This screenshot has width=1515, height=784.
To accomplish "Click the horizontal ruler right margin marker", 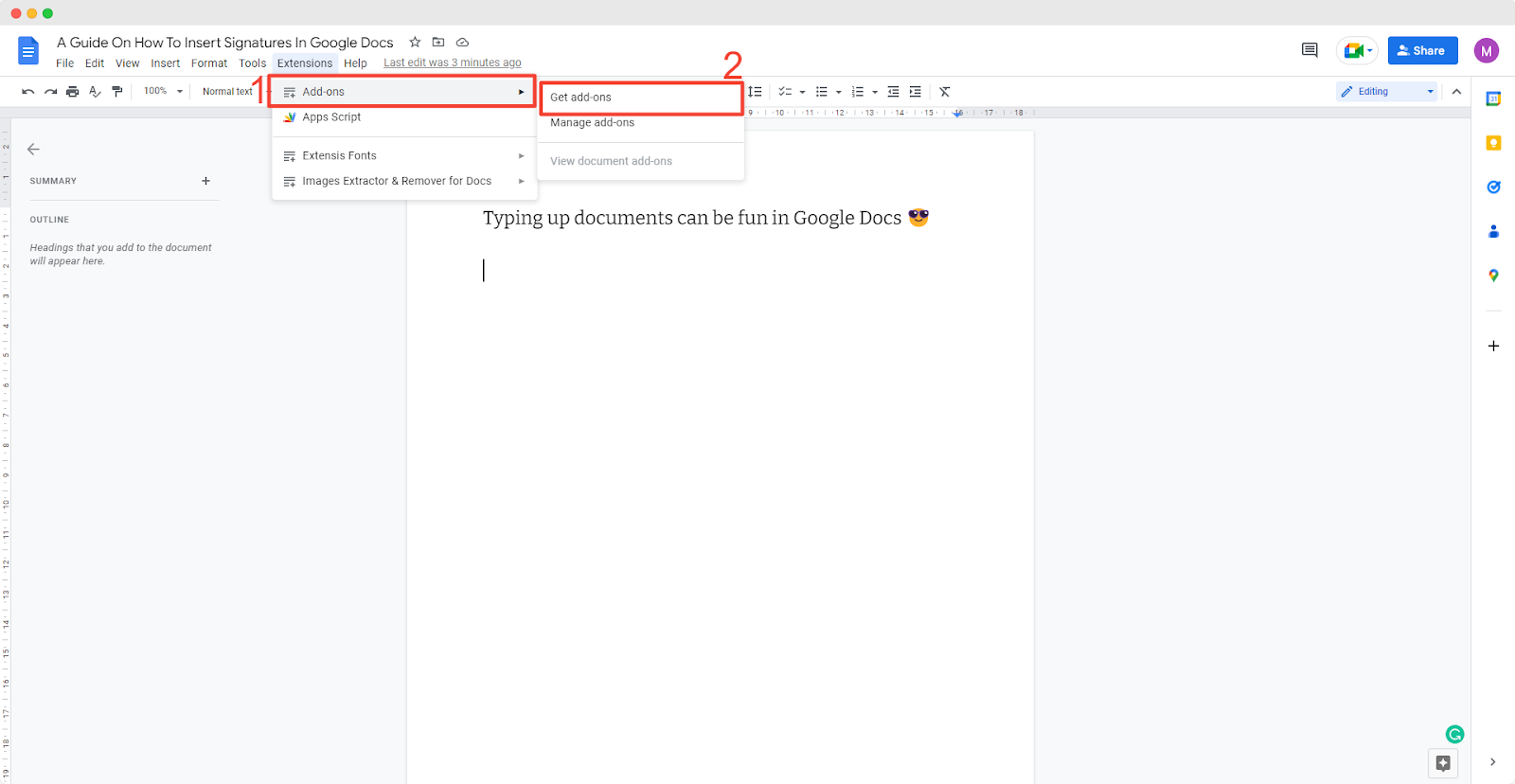I will coord(958,113).
